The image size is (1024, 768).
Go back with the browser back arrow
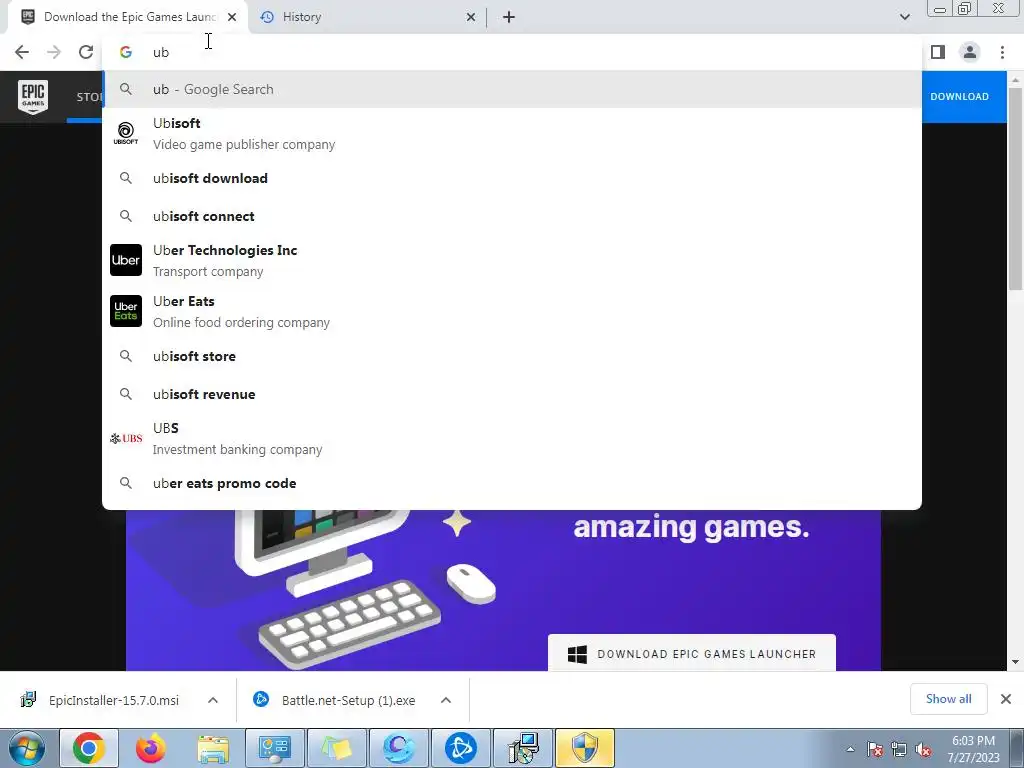point(22,52)
